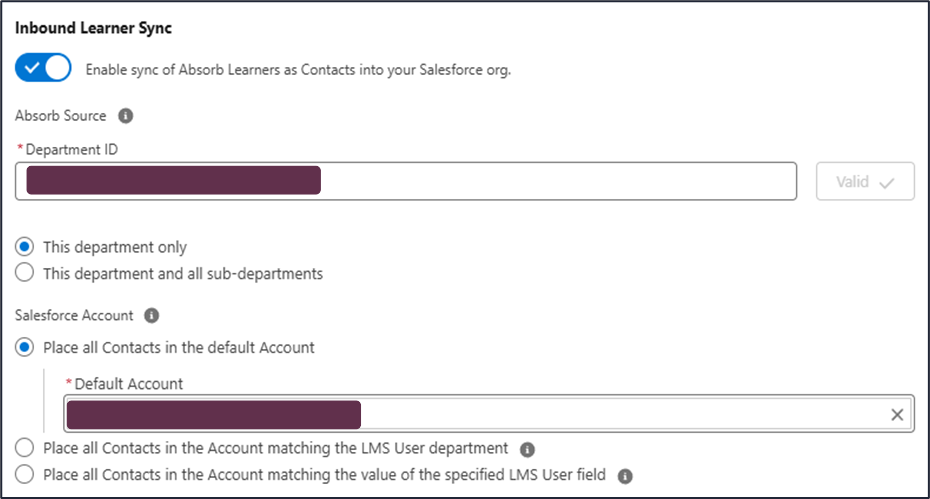930x499 pixels.
Task: Click the "Department ID" field label
Action: [72, 149]
